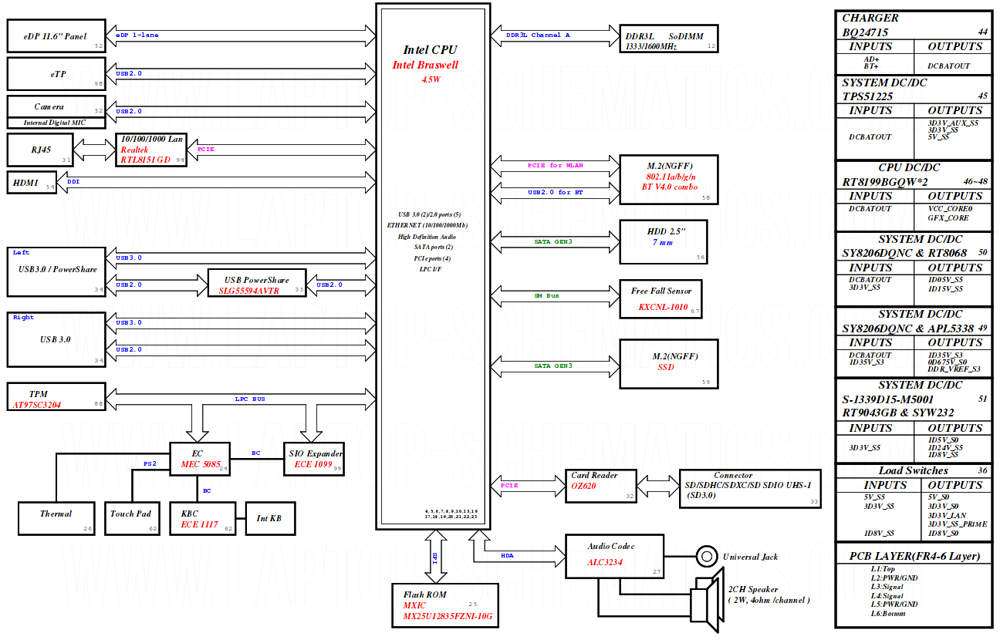The width and height of the screenshot is (1000, 640).
Task: Select the TPM AT97SC3204 block
Action: click(x=56, y=396)
